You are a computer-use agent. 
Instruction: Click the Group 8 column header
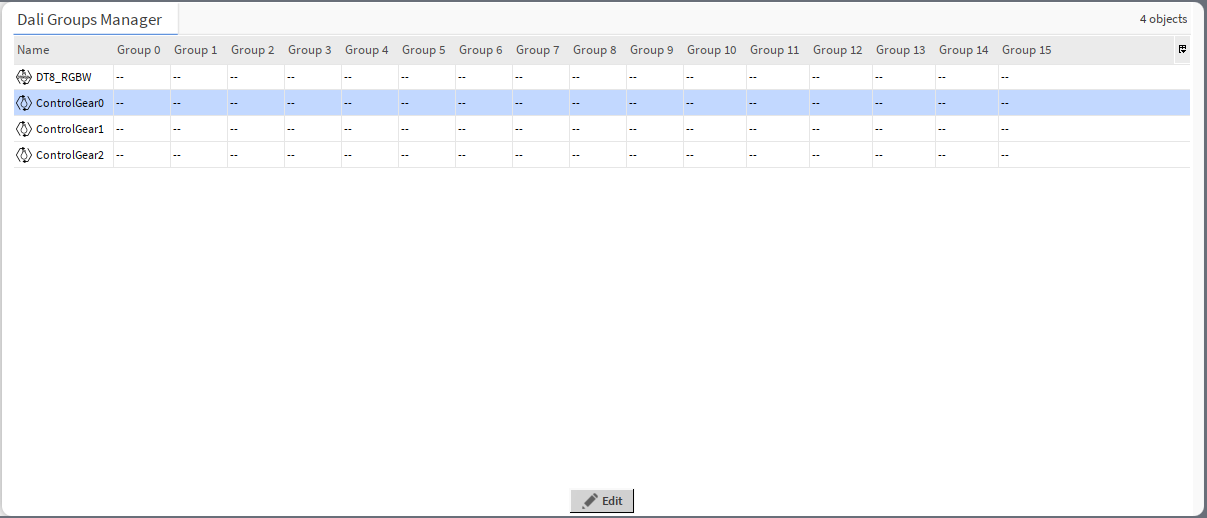pos(598,50)
